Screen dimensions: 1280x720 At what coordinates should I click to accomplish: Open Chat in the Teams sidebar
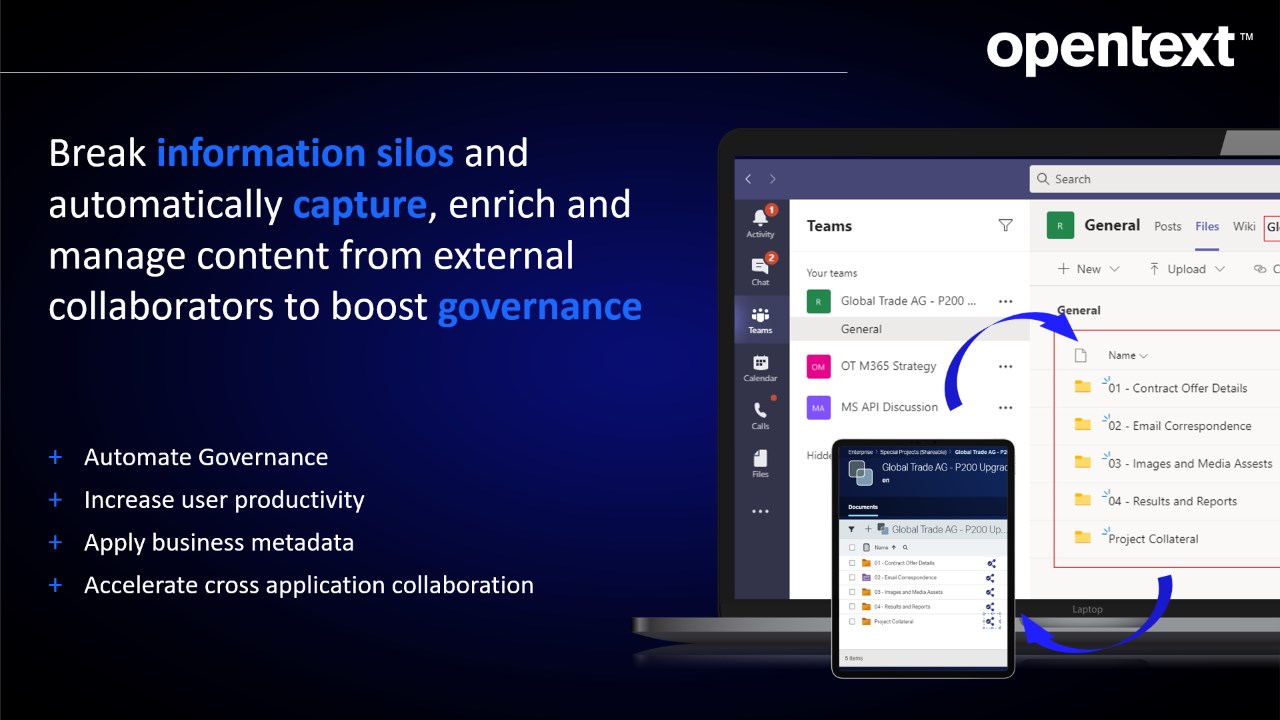tap(760, 270)
